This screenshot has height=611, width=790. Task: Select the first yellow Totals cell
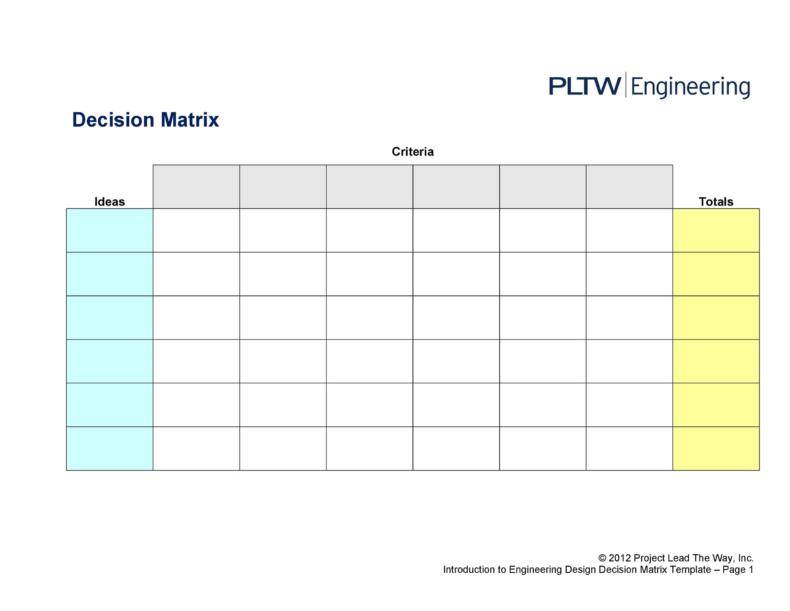tap(716, 230)
